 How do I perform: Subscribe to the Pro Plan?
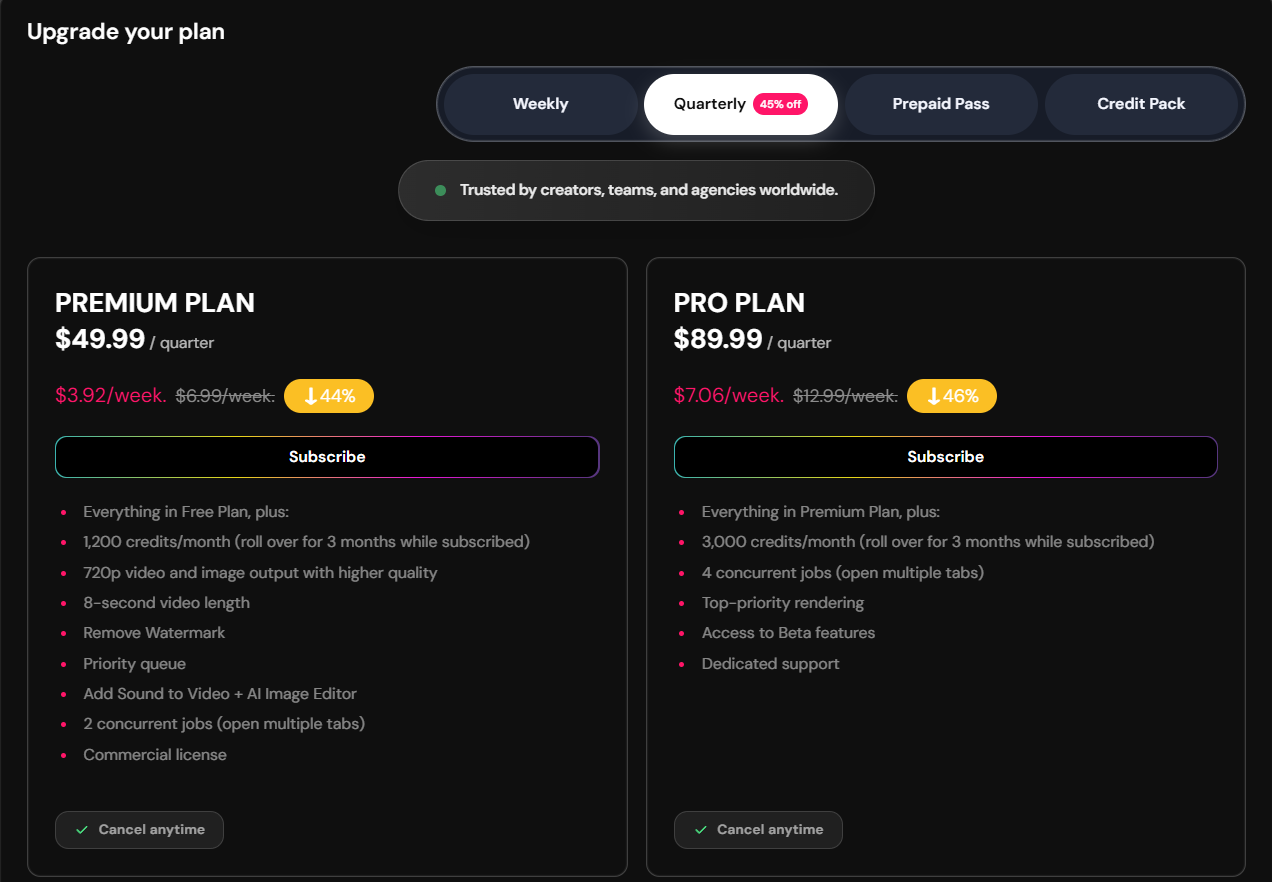(945, 457)
